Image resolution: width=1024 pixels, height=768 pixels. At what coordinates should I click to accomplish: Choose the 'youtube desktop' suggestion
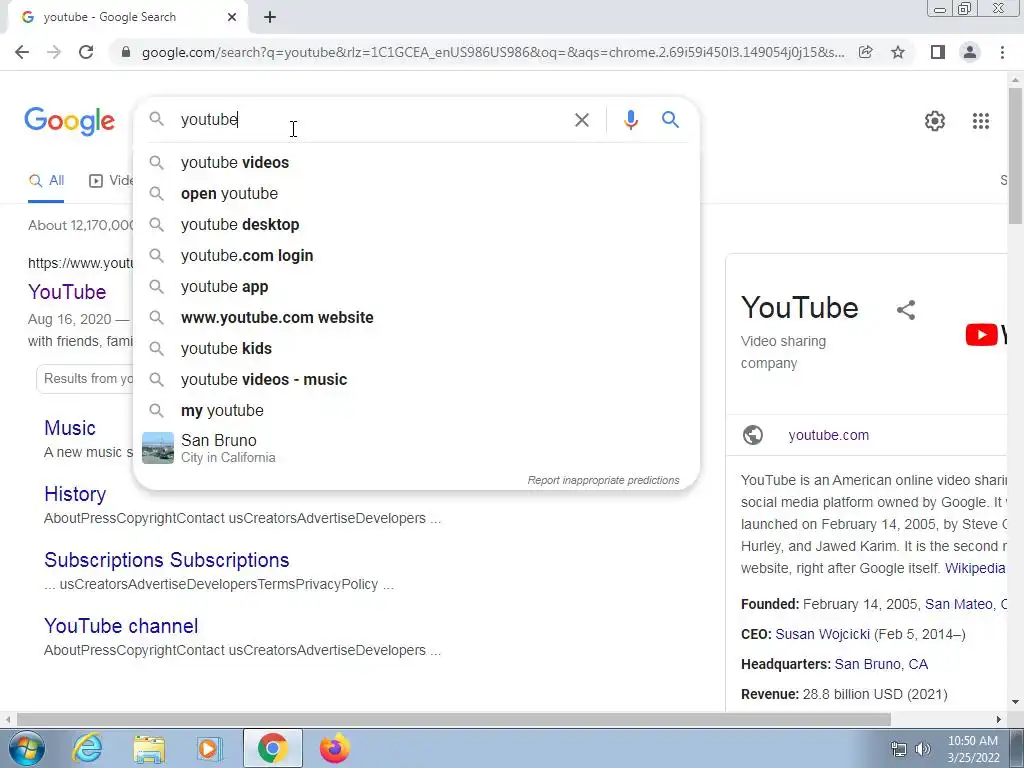point(416,225)
